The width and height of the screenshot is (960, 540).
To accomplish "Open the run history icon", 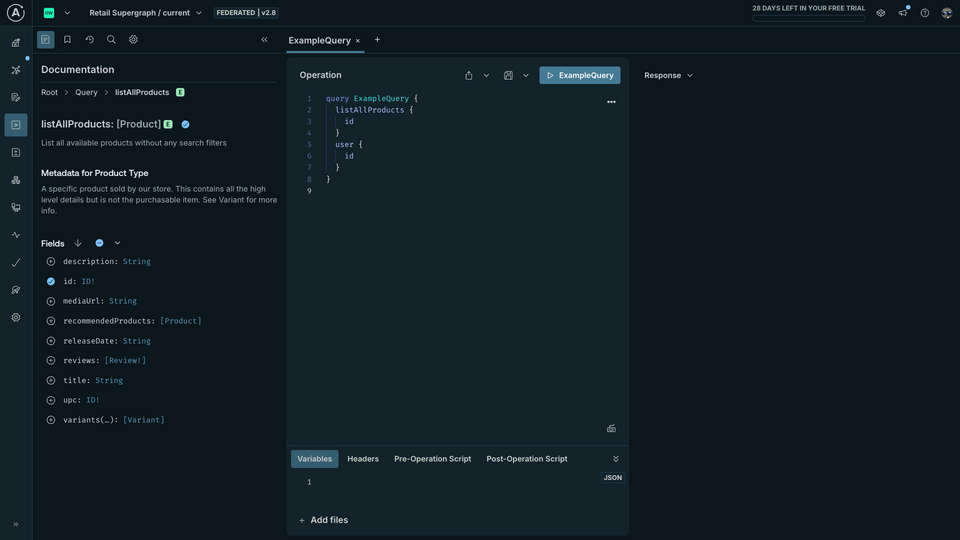I will pos(89,40).
